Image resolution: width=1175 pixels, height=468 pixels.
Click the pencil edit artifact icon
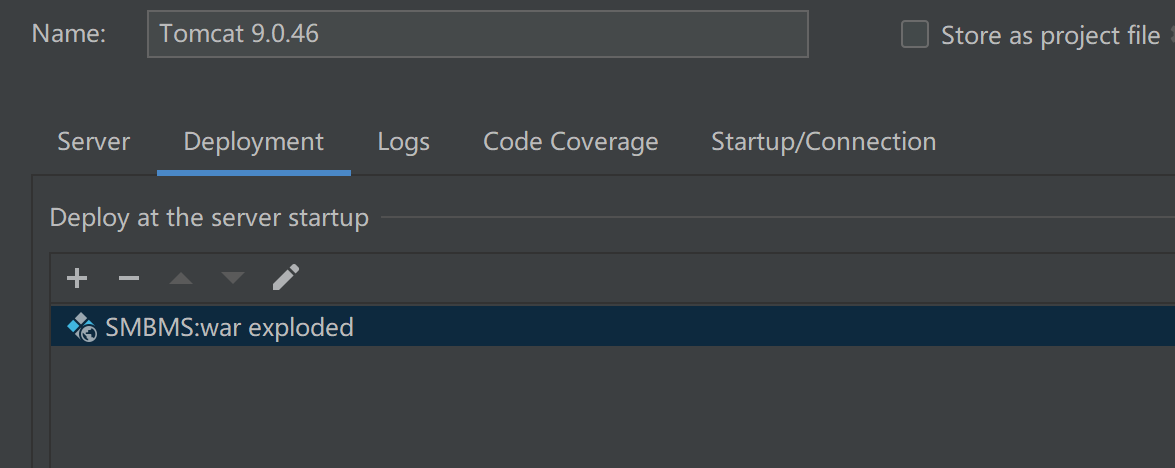286,277
